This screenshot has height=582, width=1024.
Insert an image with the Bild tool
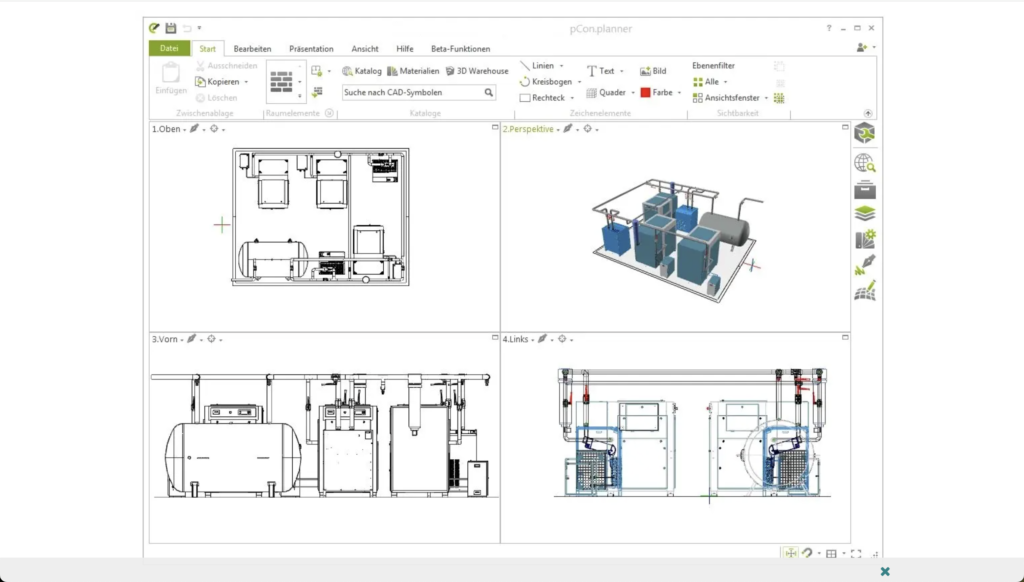pos(653,71)
